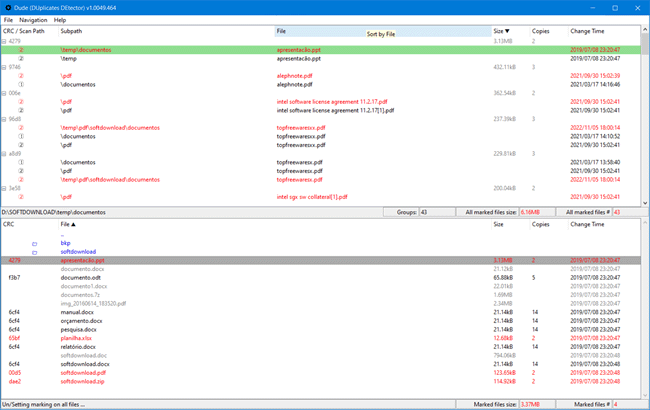Click the red icon beside \temp\pdf\softdownload\documentos topfreewaresx.pdf

[x=21, y=180]
